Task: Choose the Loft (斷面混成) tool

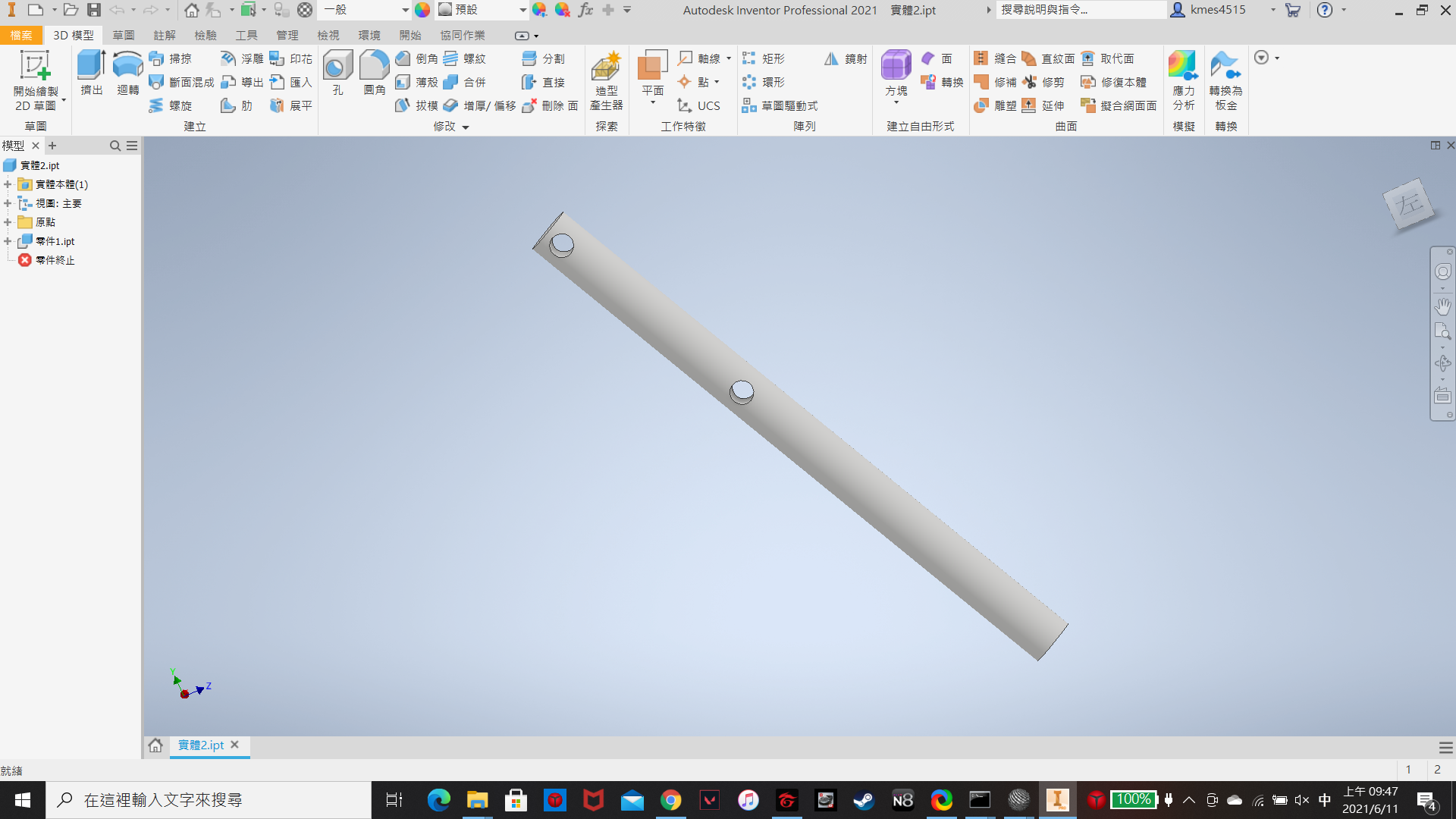Action: (x=182, y=82)
